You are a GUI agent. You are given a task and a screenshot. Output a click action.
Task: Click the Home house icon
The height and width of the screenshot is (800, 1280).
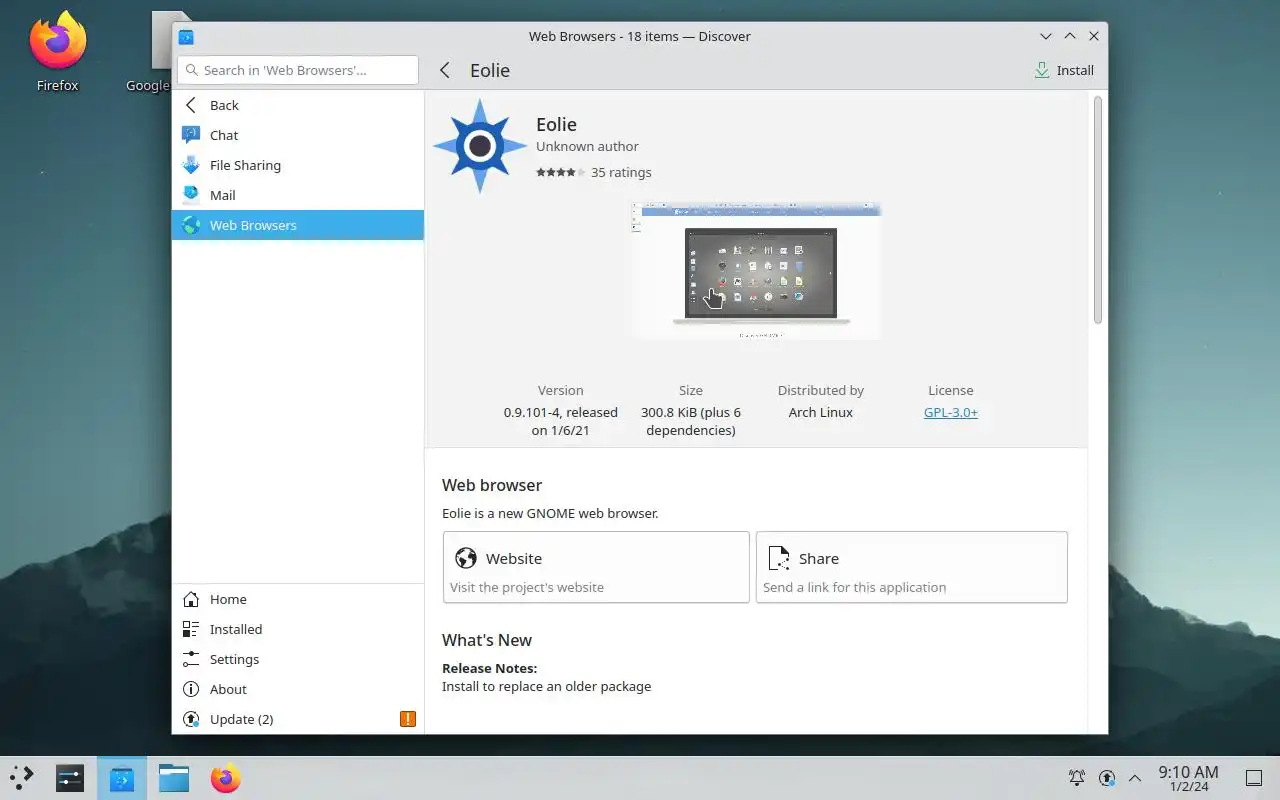tap(191, 599)
